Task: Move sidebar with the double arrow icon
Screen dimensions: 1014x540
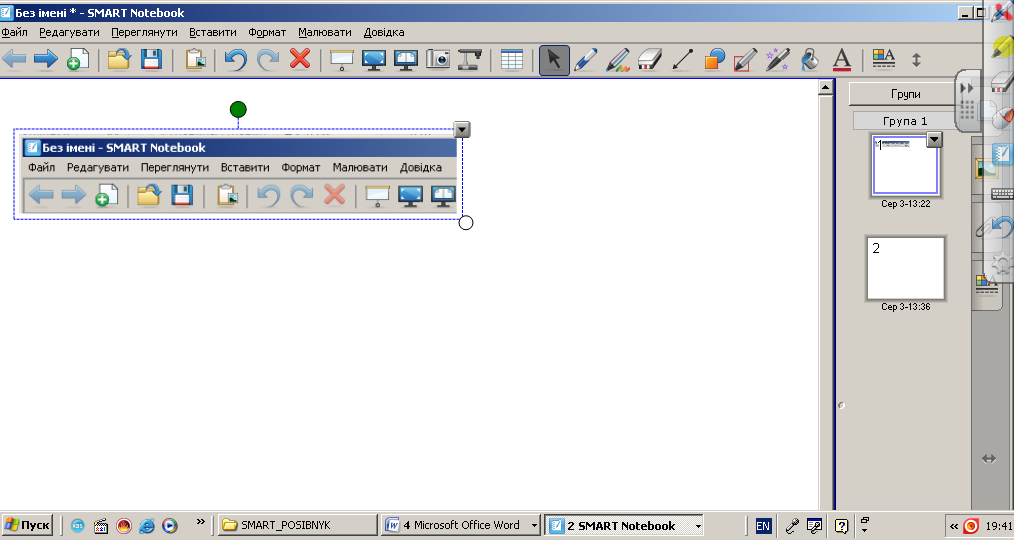Action: click(x=989, y=459)
